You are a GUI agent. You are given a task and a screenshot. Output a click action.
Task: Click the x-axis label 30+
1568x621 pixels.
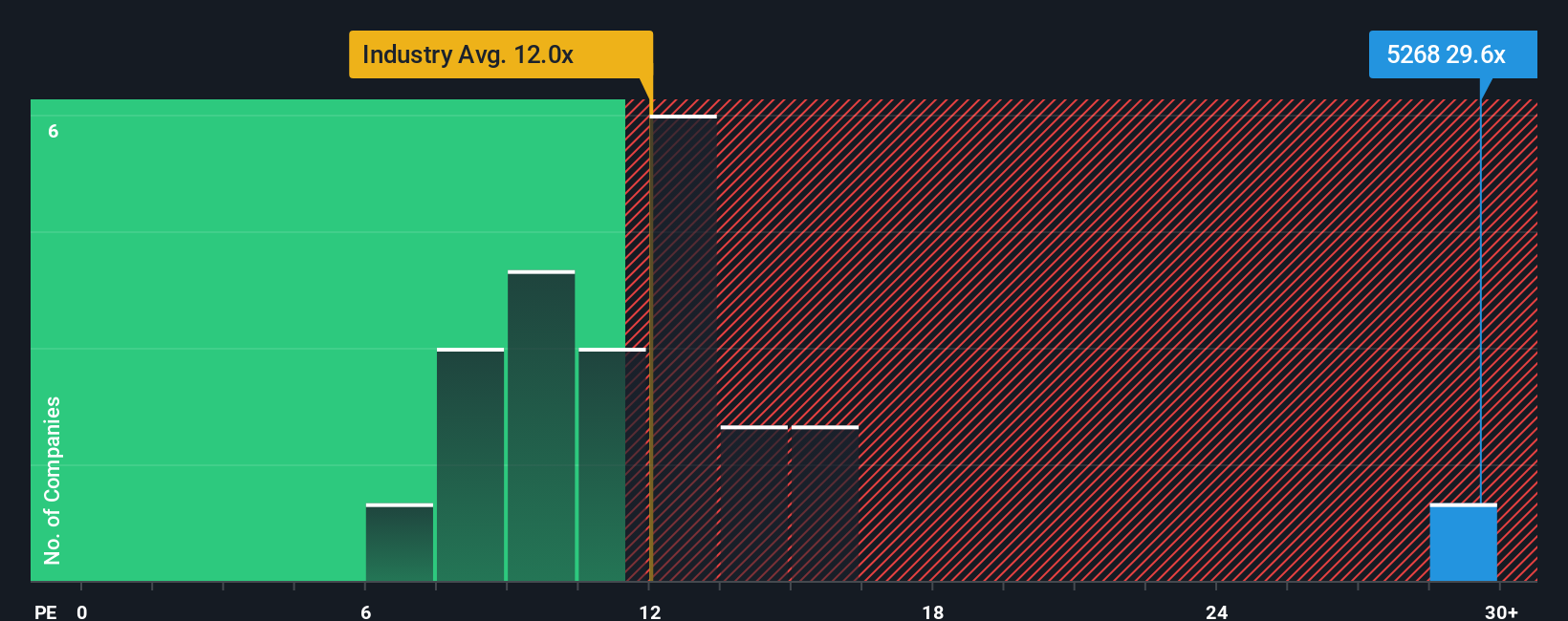tap(1501, 612)
